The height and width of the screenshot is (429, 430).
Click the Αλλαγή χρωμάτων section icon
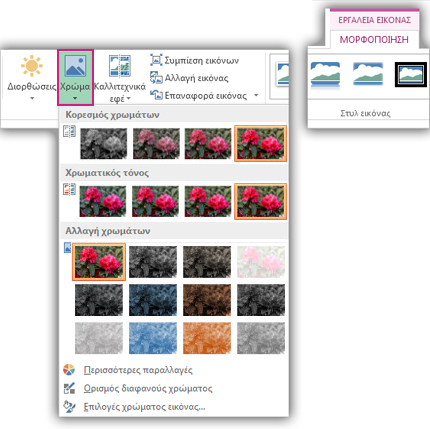point(67,248)
